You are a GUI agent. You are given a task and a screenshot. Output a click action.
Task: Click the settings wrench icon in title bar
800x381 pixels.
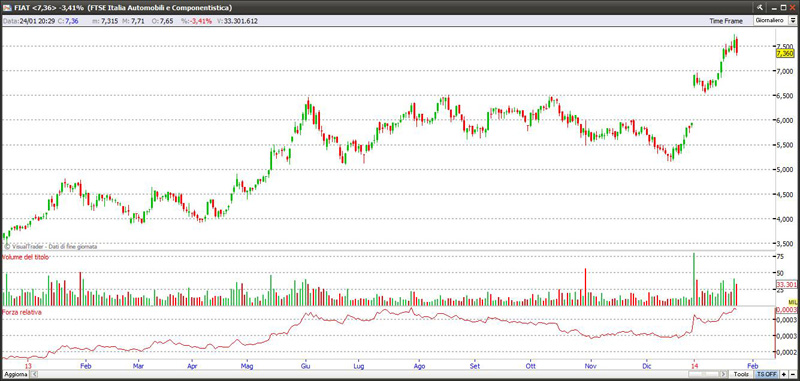click(760, 7)
